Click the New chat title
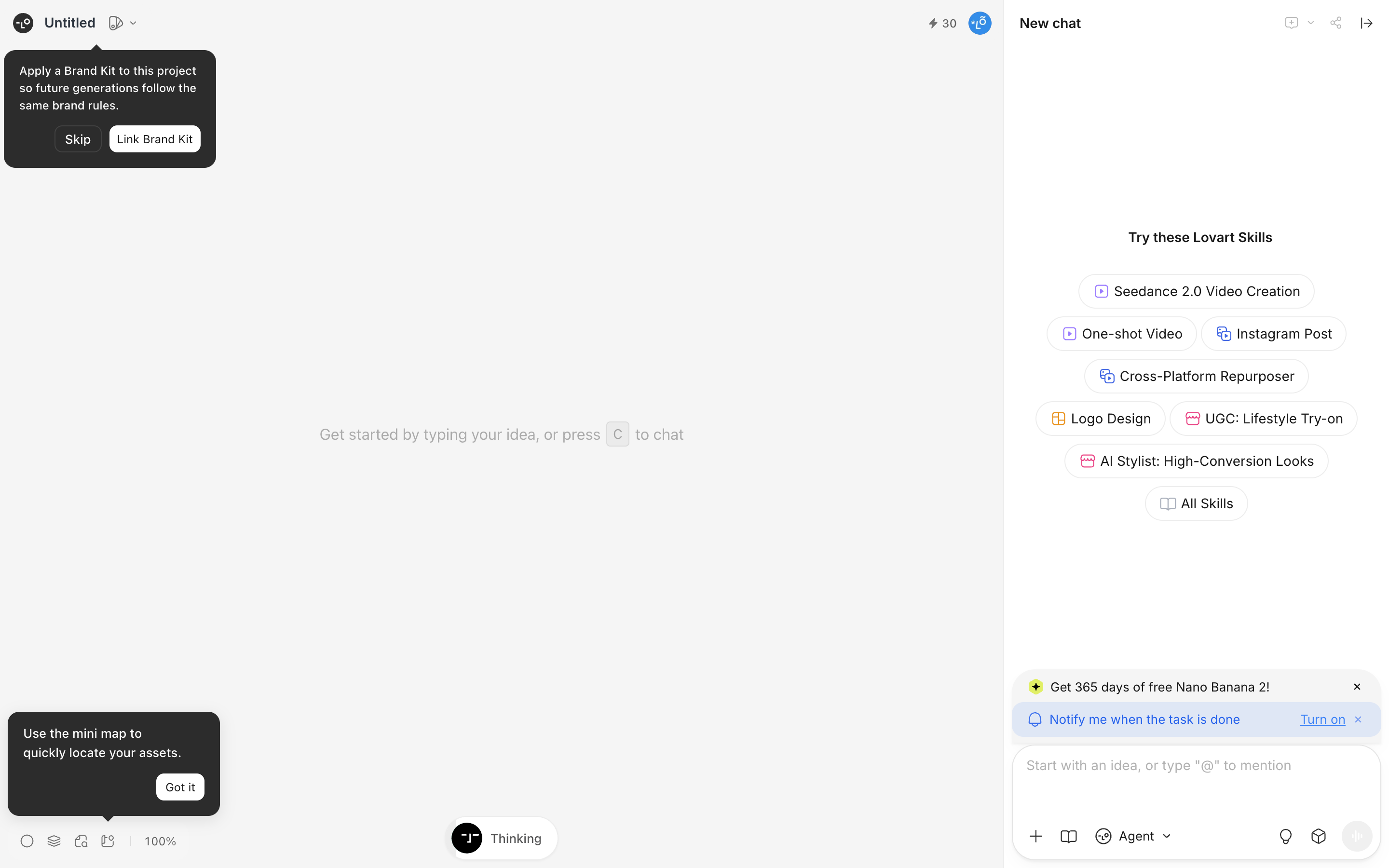This screenshot has height=868, width=1389. point(1050,23)
